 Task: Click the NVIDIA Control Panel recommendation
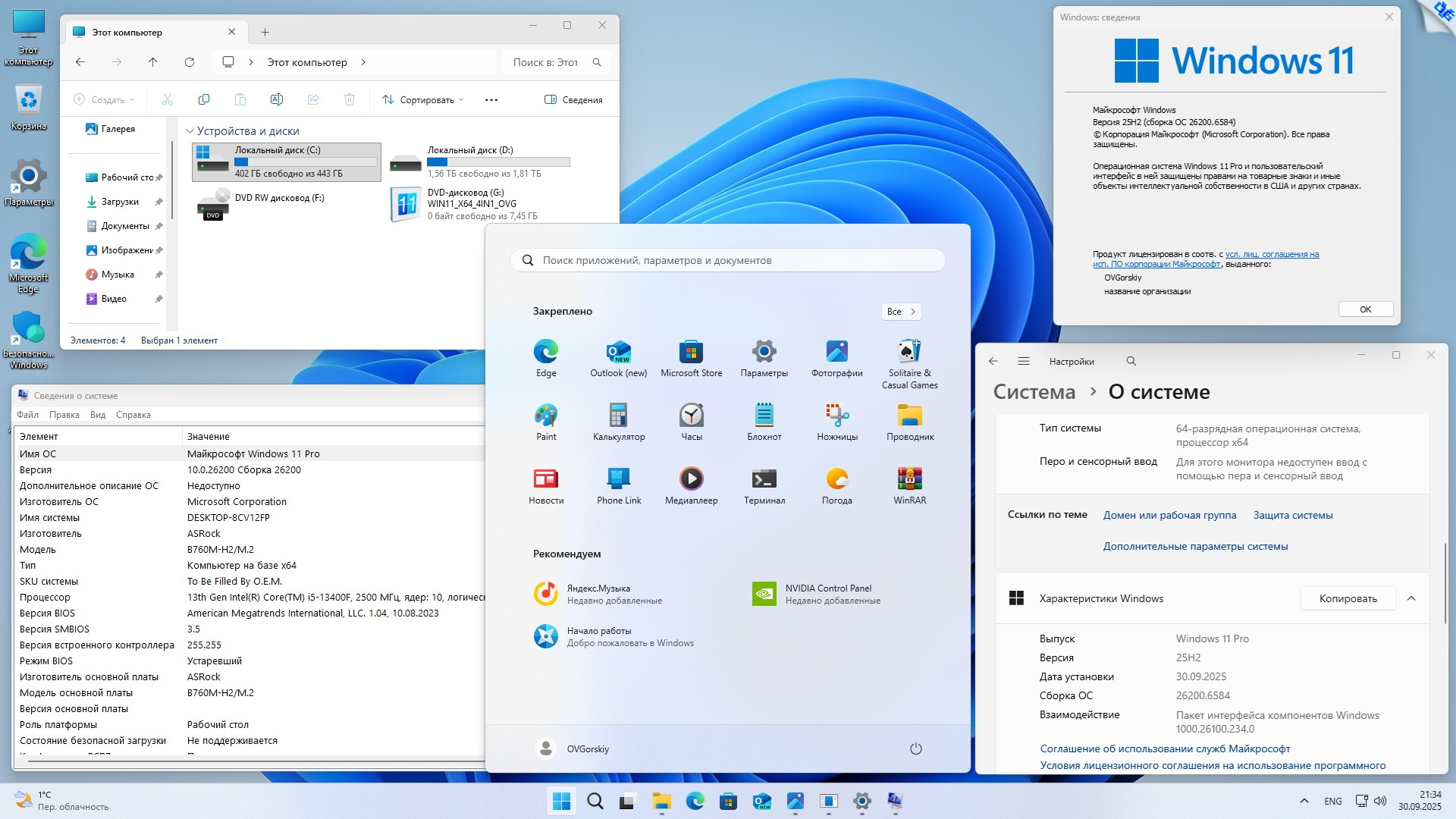(x=815, y=594)
